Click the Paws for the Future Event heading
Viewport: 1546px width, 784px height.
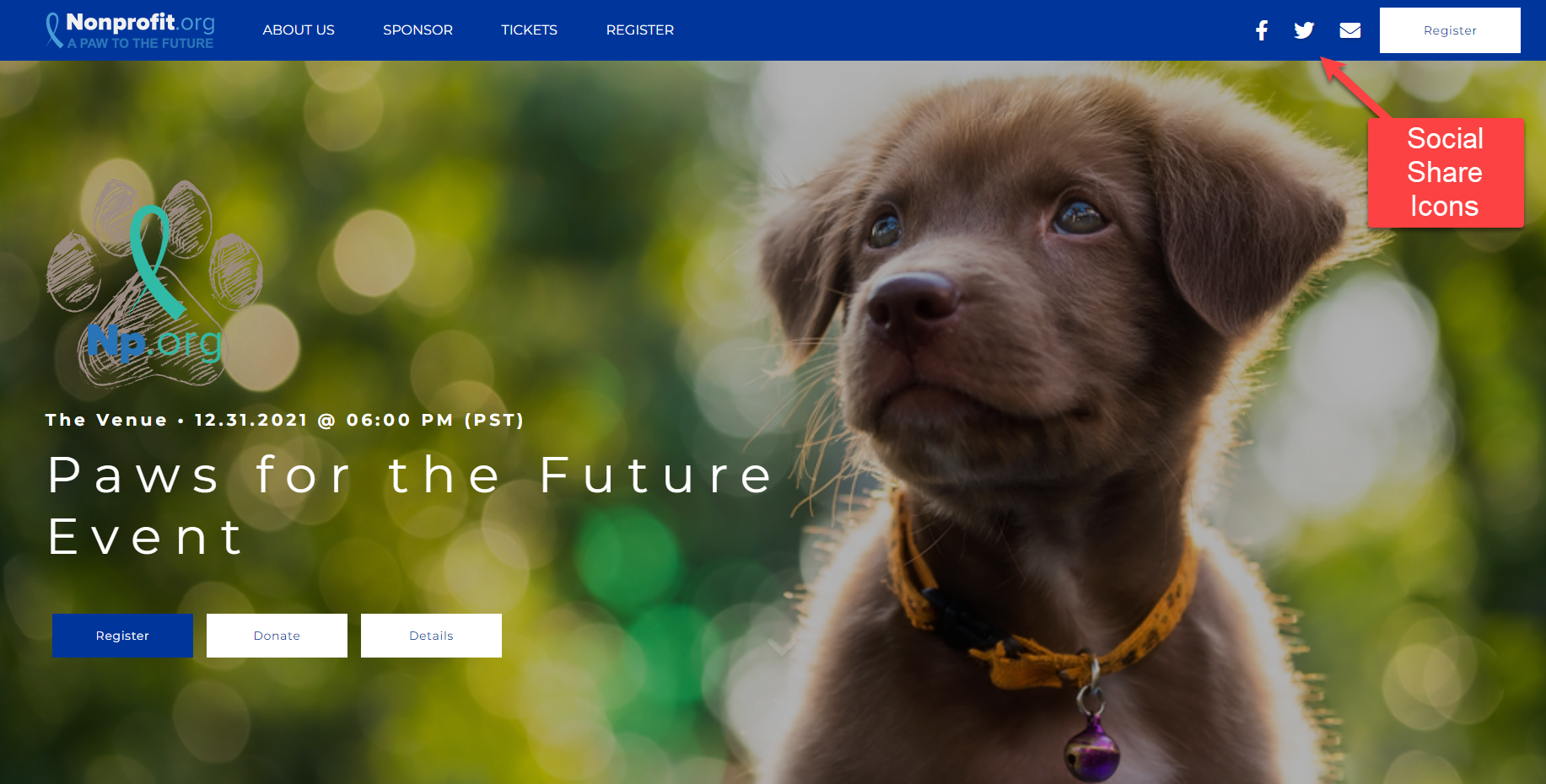pyautogui.click(x=410, y=505)
